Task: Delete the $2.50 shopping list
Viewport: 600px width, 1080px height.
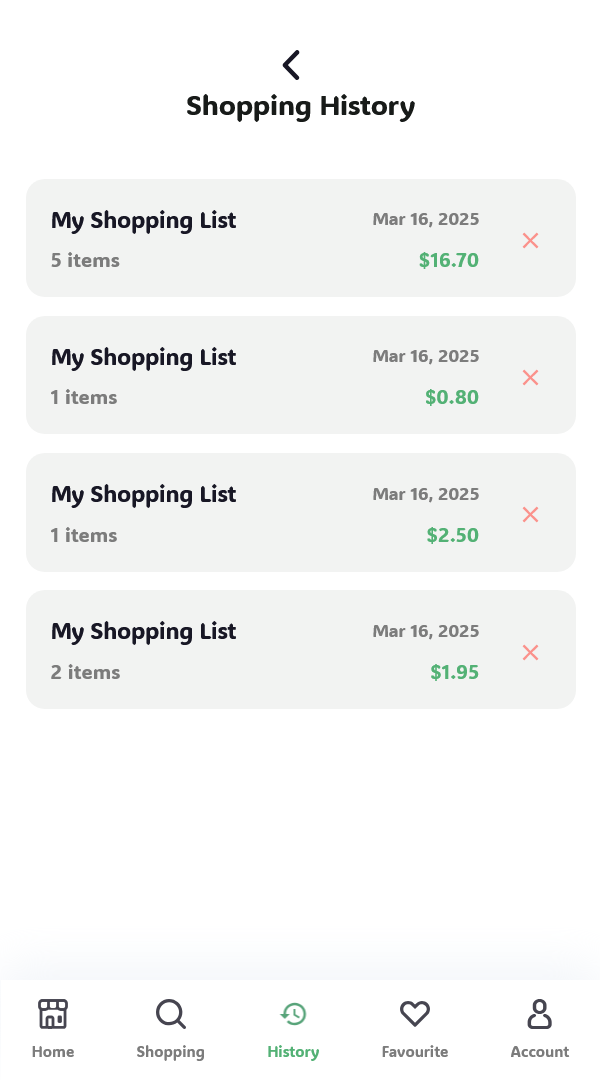Action: pos(530,514)
